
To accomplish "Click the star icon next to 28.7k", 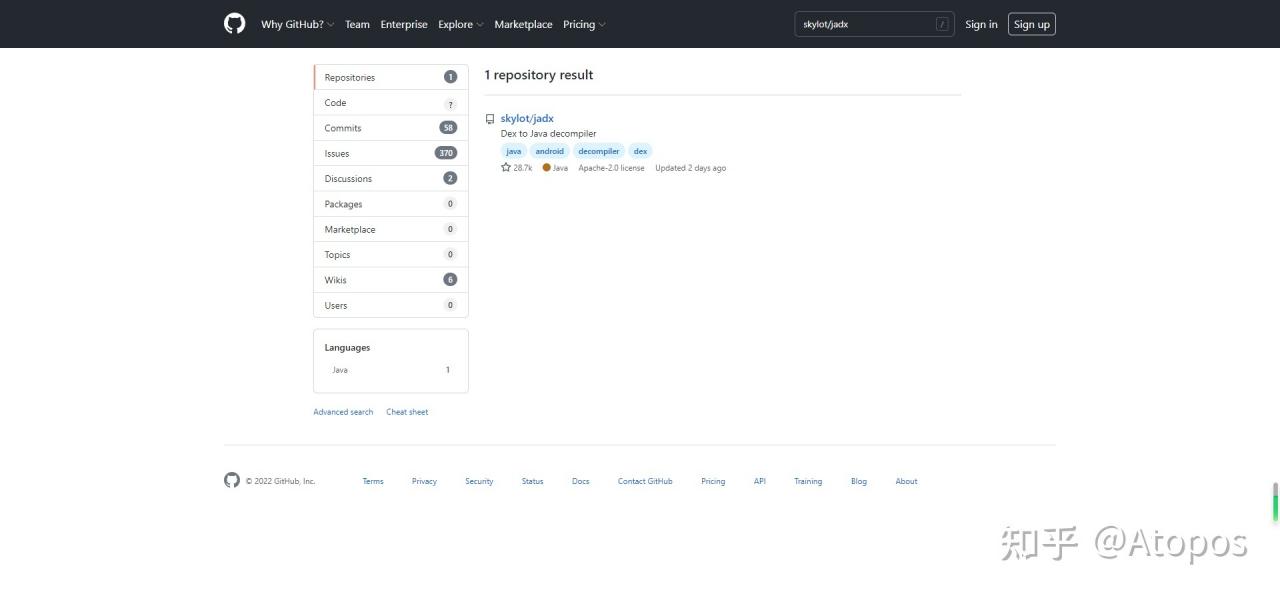I will click(x=506, y=168).
